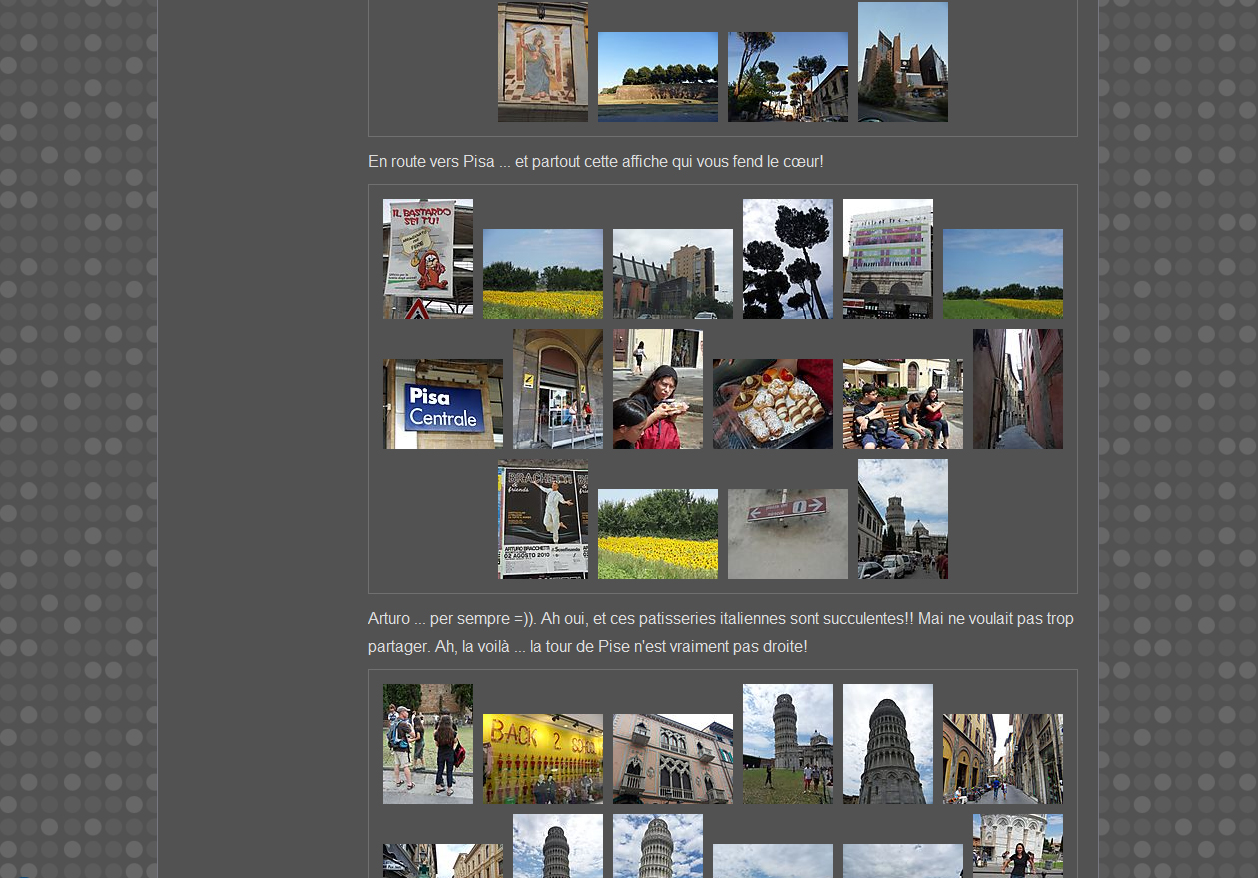
Task: Open the building with colorful billboard facade
Action: [x=887, y=259]
